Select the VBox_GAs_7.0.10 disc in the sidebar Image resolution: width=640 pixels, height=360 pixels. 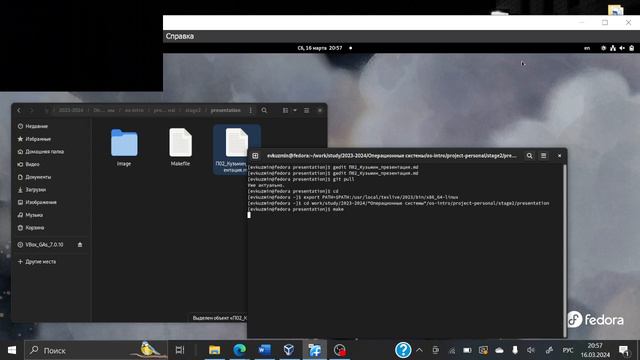point(44,244)
